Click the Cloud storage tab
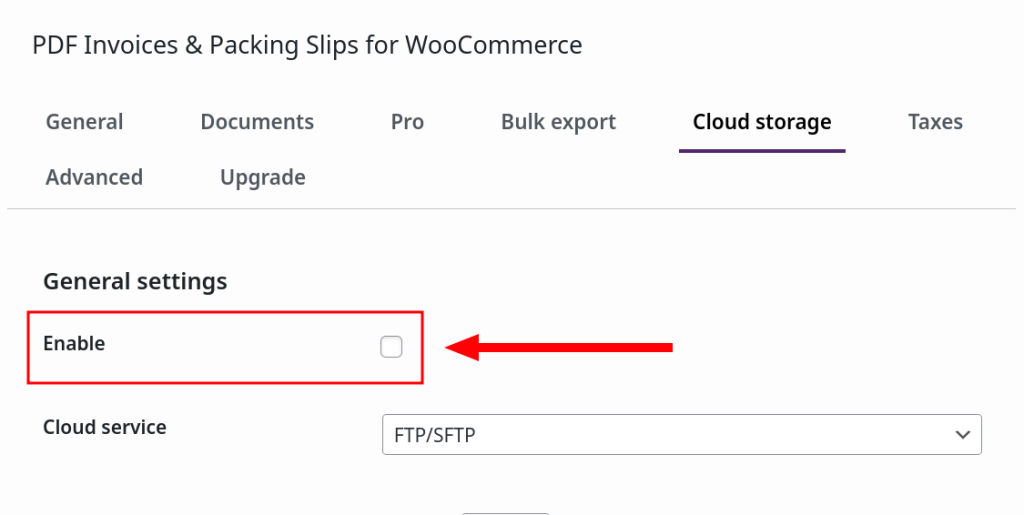The width and height of the screenshot is (1024, 515). click(762, 122)
